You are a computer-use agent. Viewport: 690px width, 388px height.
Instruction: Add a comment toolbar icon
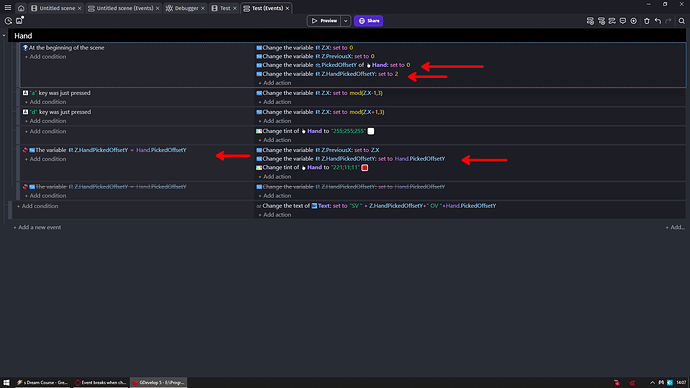tap(623, 21)
